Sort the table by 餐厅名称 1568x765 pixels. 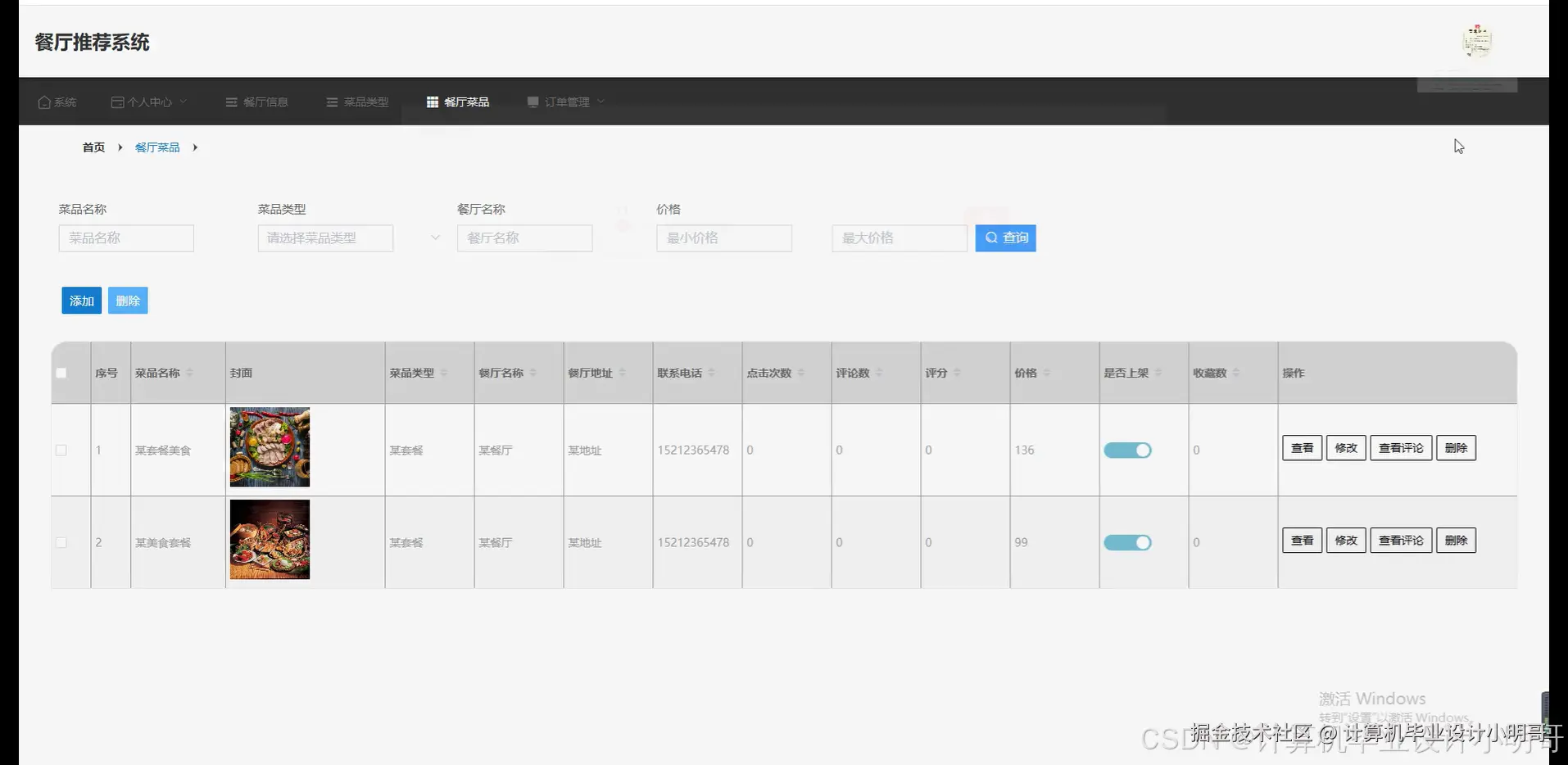tap(533, 373)
